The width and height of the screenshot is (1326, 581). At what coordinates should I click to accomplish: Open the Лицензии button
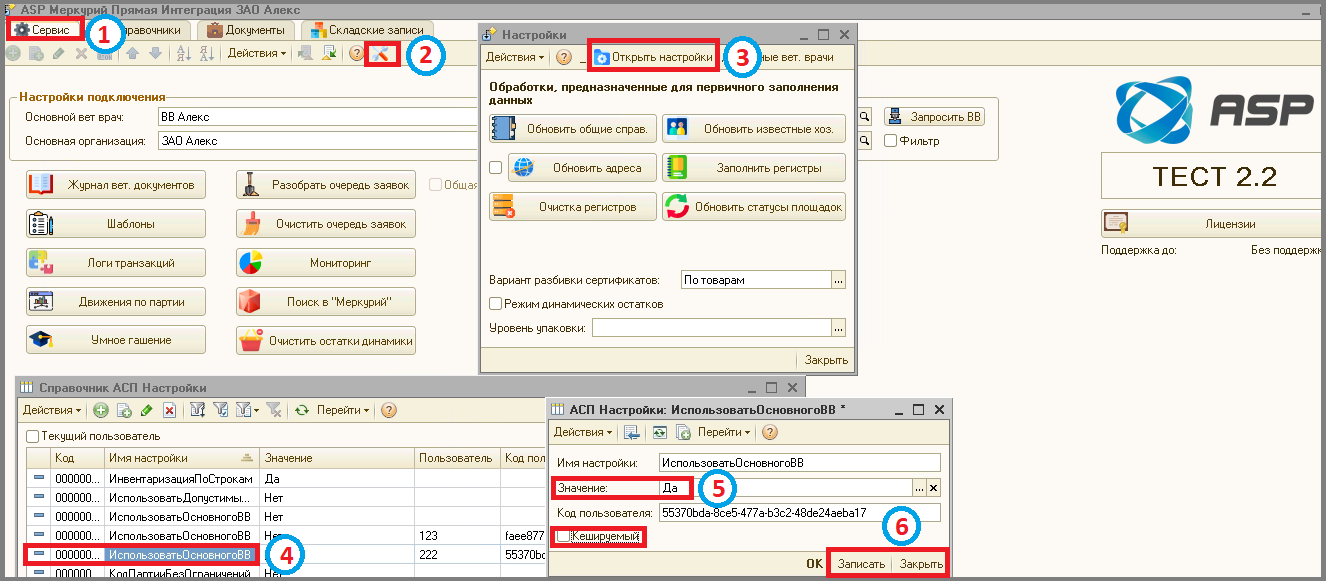pos(1213,224)
